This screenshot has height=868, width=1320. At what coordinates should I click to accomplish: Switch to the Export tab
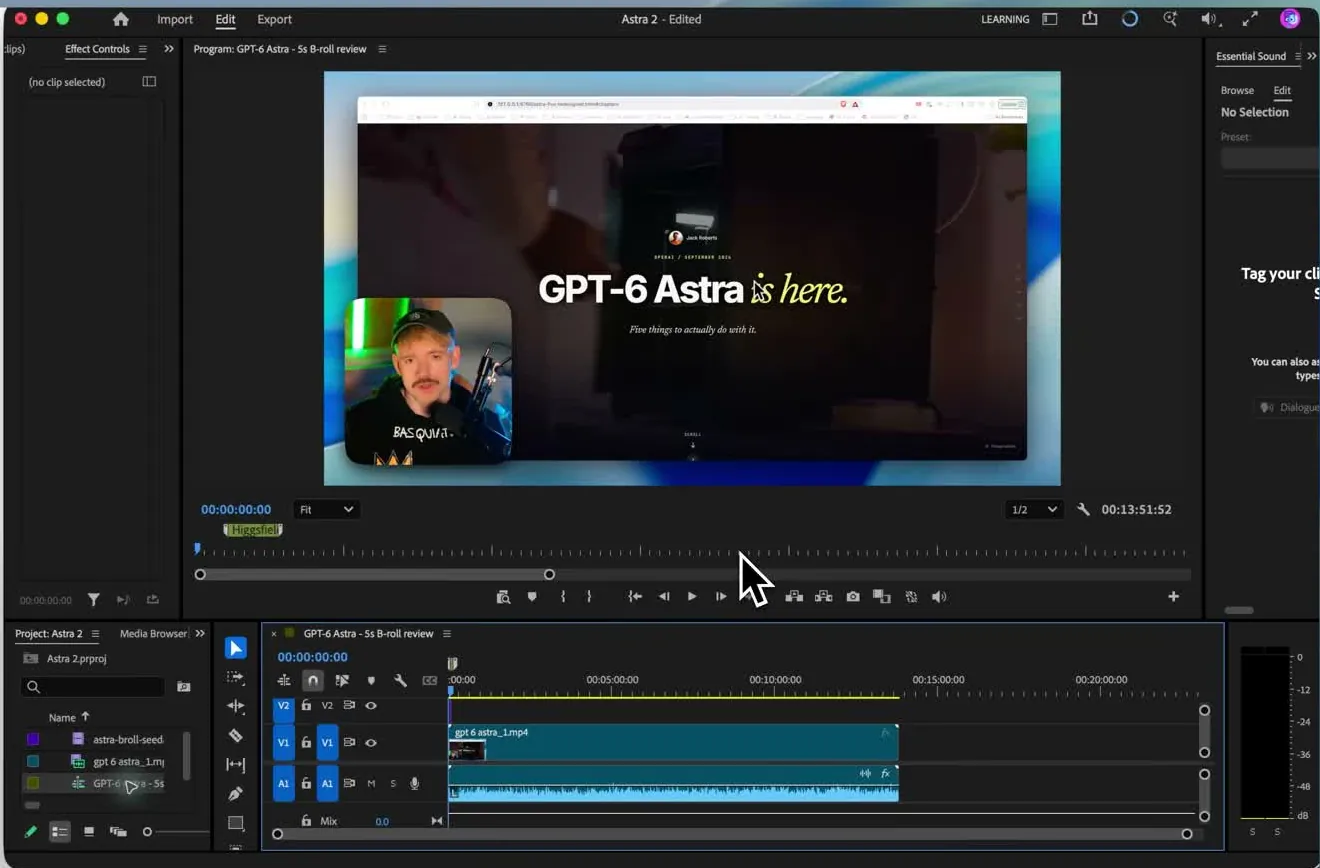pos(274,19)
